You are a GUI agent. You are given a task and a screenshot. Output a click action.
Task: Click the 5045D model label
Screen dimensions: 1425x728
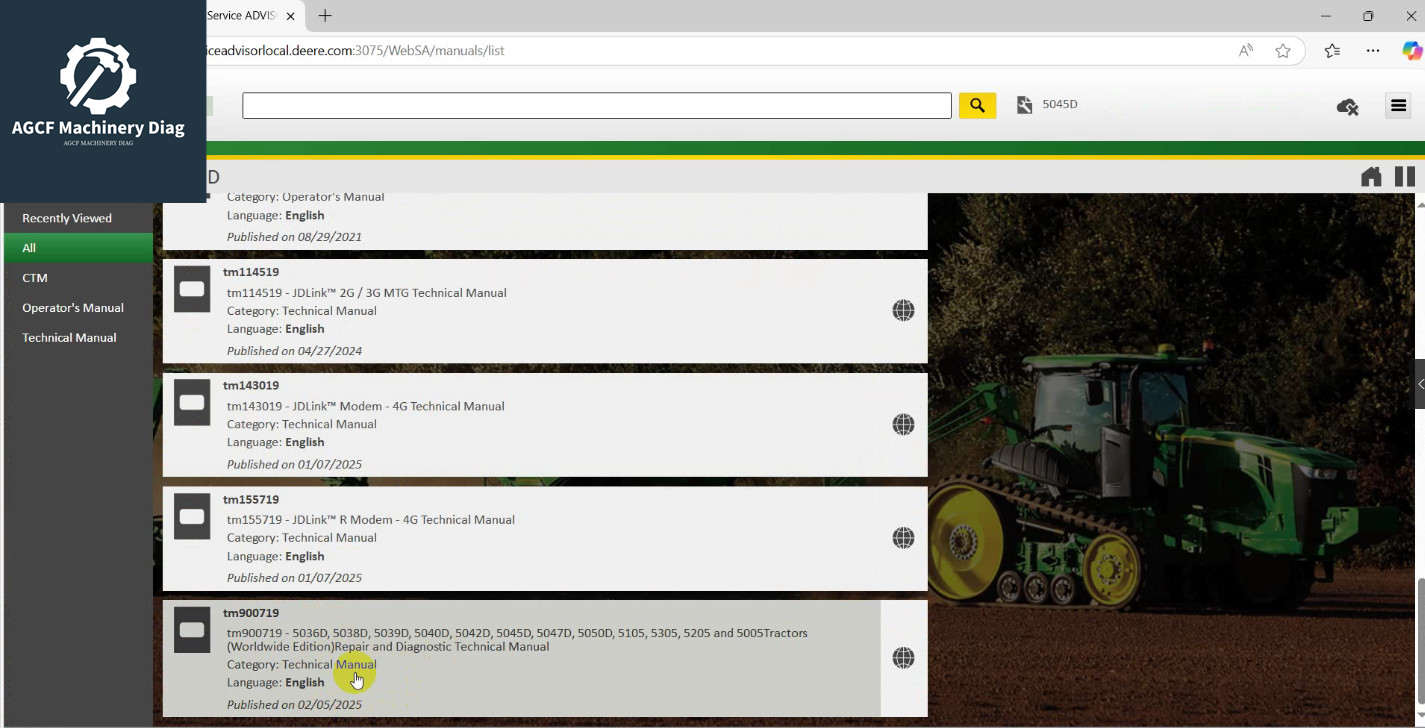[1060, 105]
